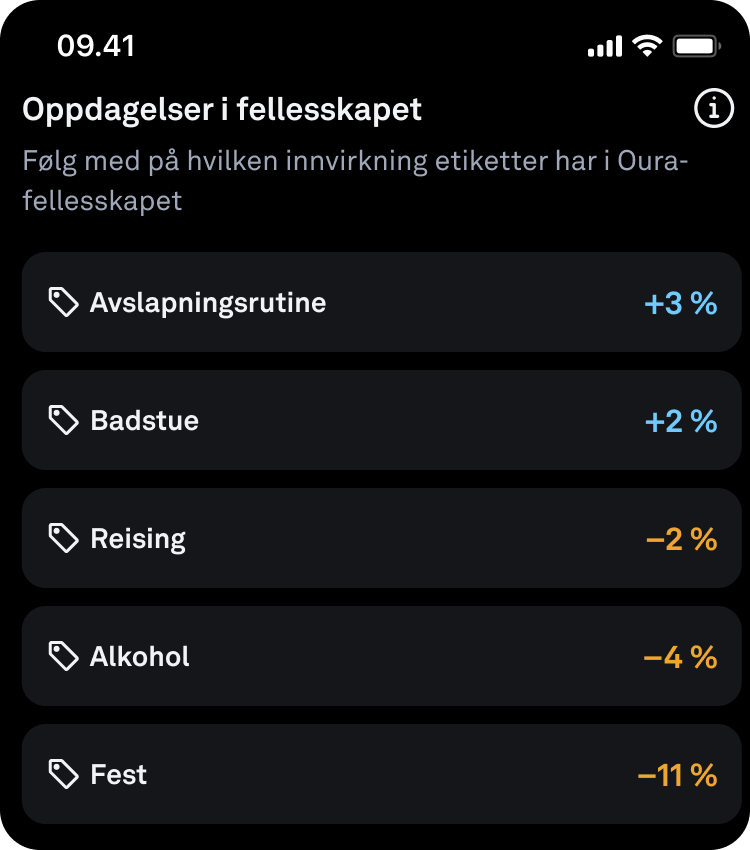Tap the +3 % value for Avslapningsrutine
750x850 pixels.
[681, 303]
